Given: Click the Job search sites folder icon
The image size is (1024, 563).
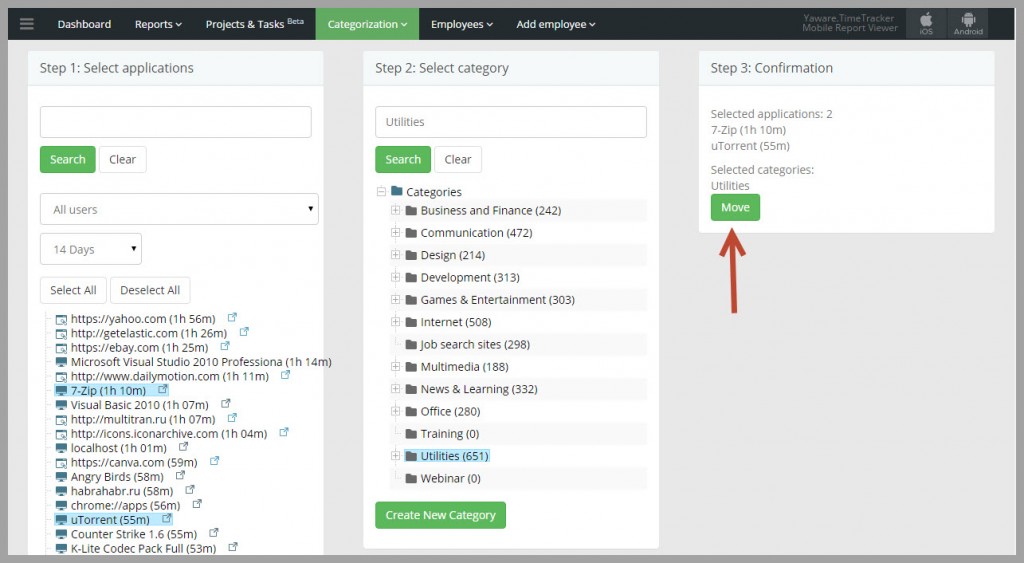Looking at the screenshot, I should pyautogui.click(x=411, y=345).
